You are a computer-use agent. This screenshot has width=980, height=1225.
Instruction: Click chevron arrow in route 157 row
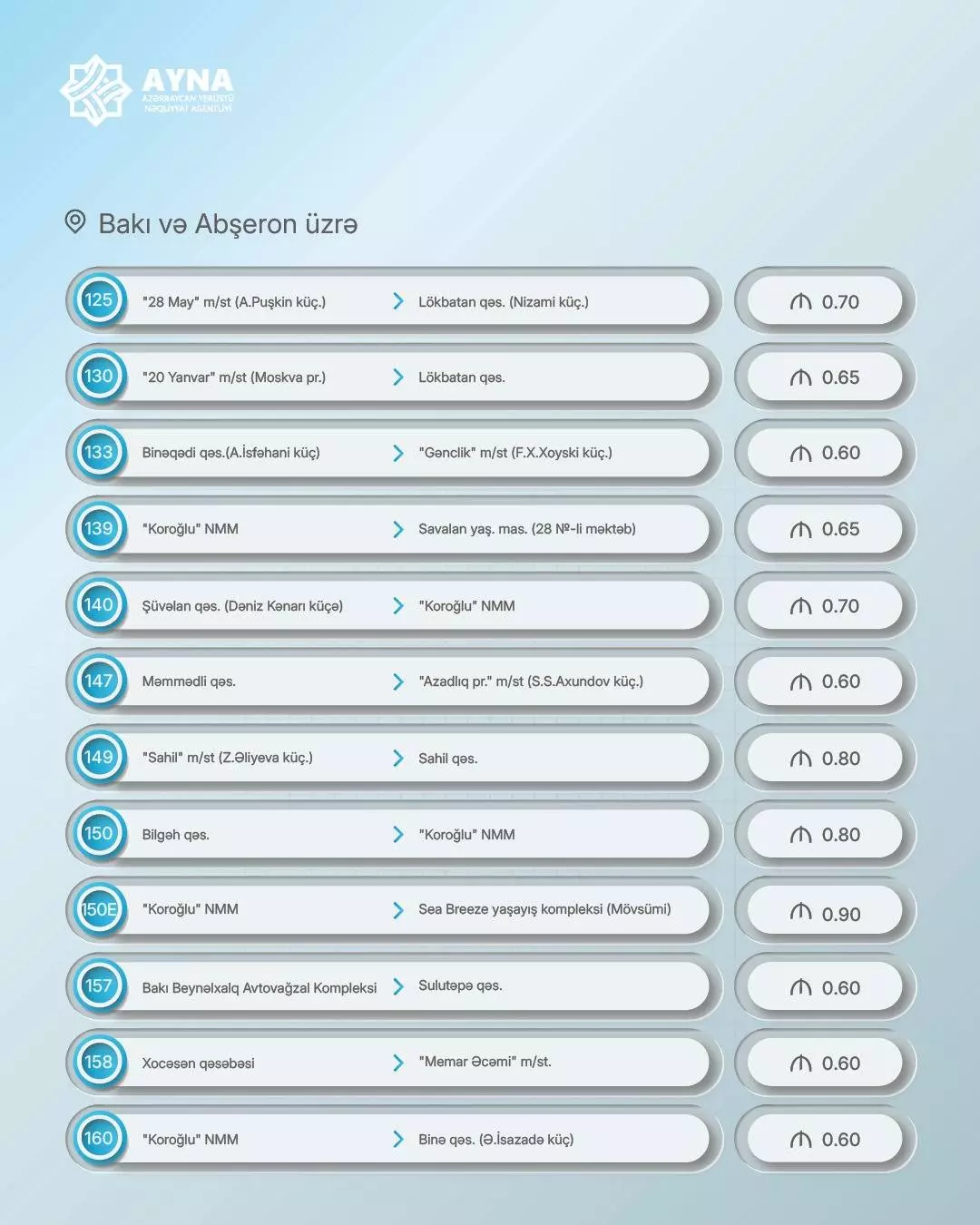click(x=397, y=986)
